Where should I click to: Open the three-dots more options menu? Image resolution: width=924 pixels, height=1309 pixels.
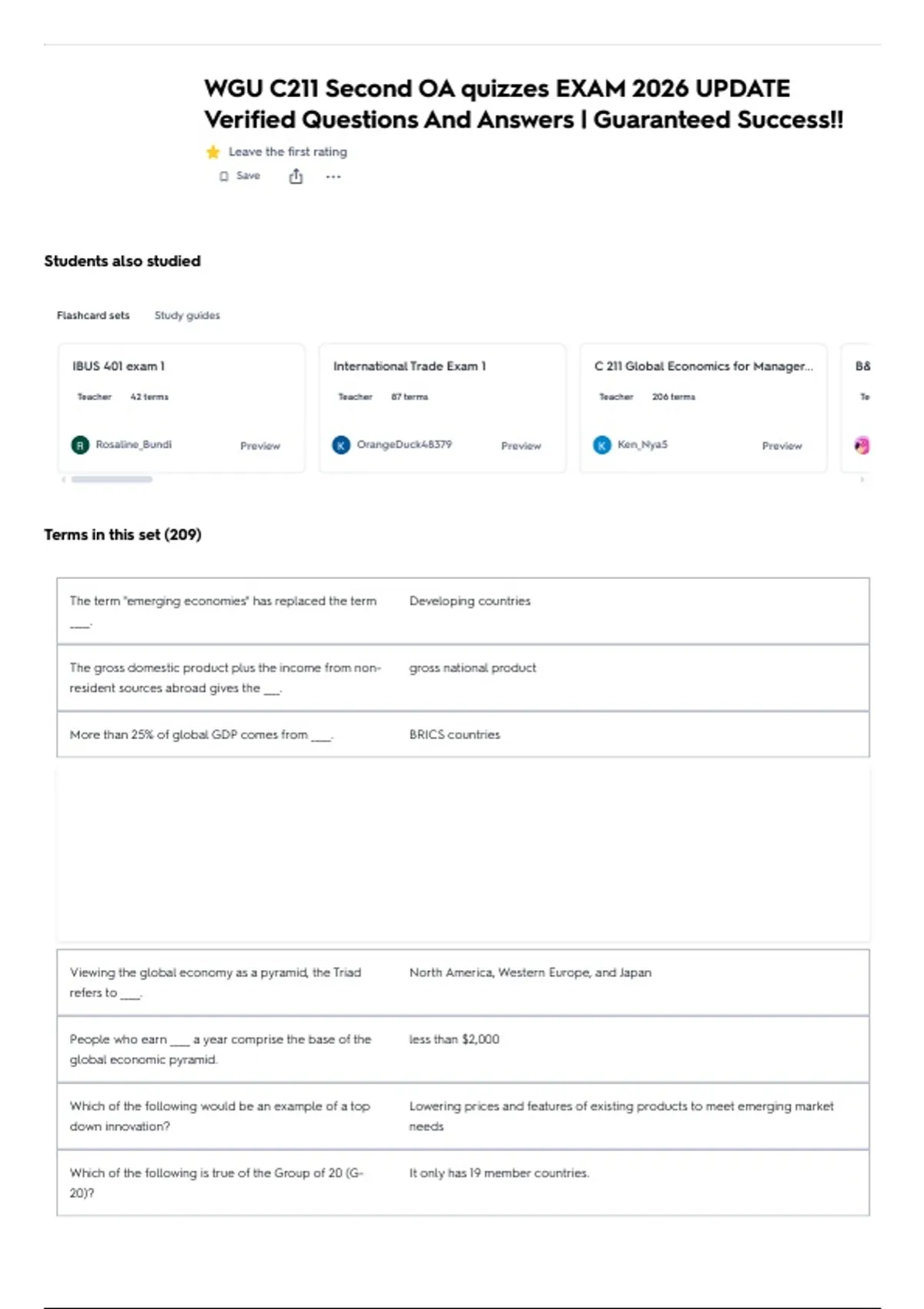pyautogui.click(x=333, y=176)
